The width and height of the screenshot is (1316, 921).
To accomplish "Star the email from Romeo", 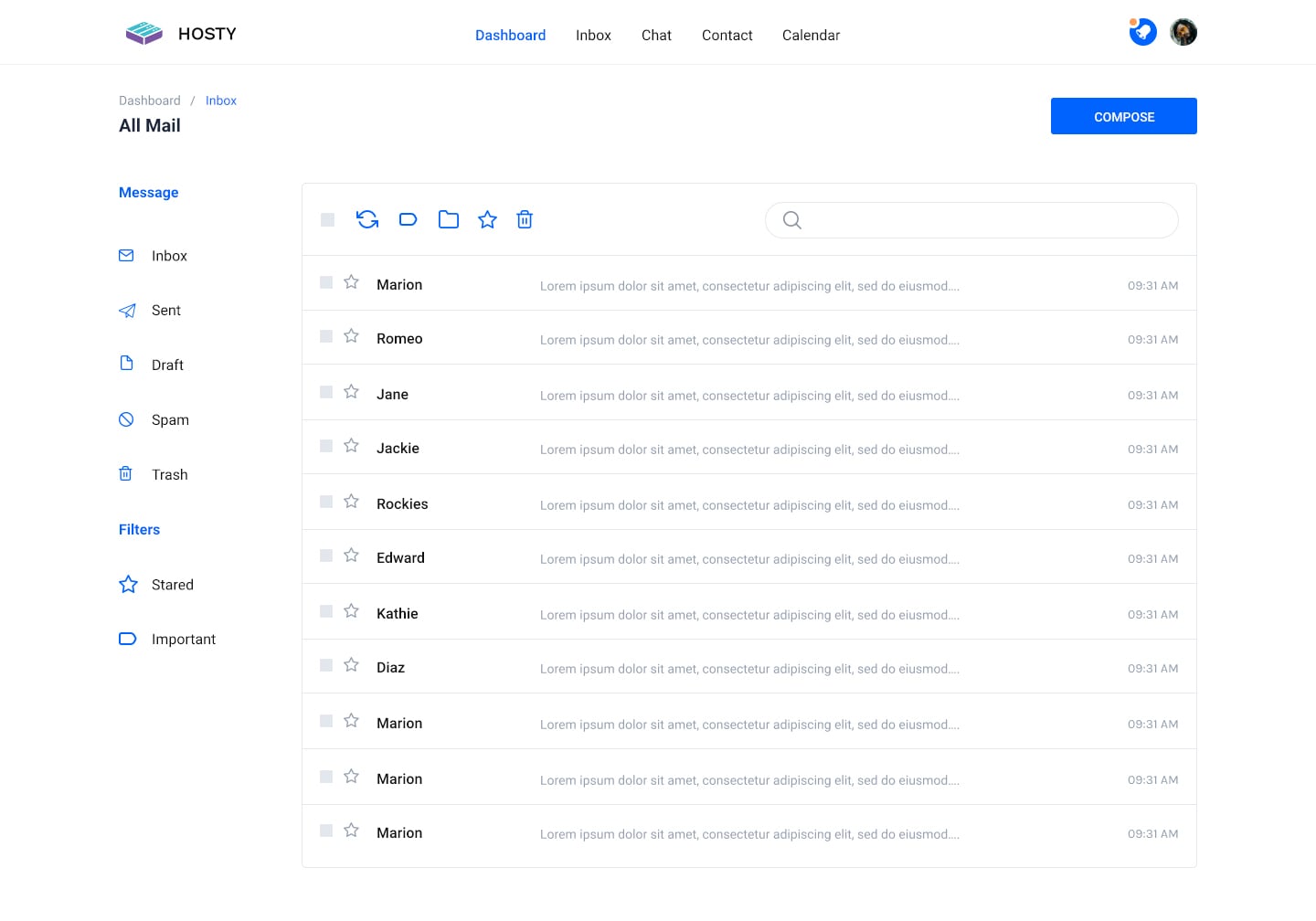I will tap(351, 335).
